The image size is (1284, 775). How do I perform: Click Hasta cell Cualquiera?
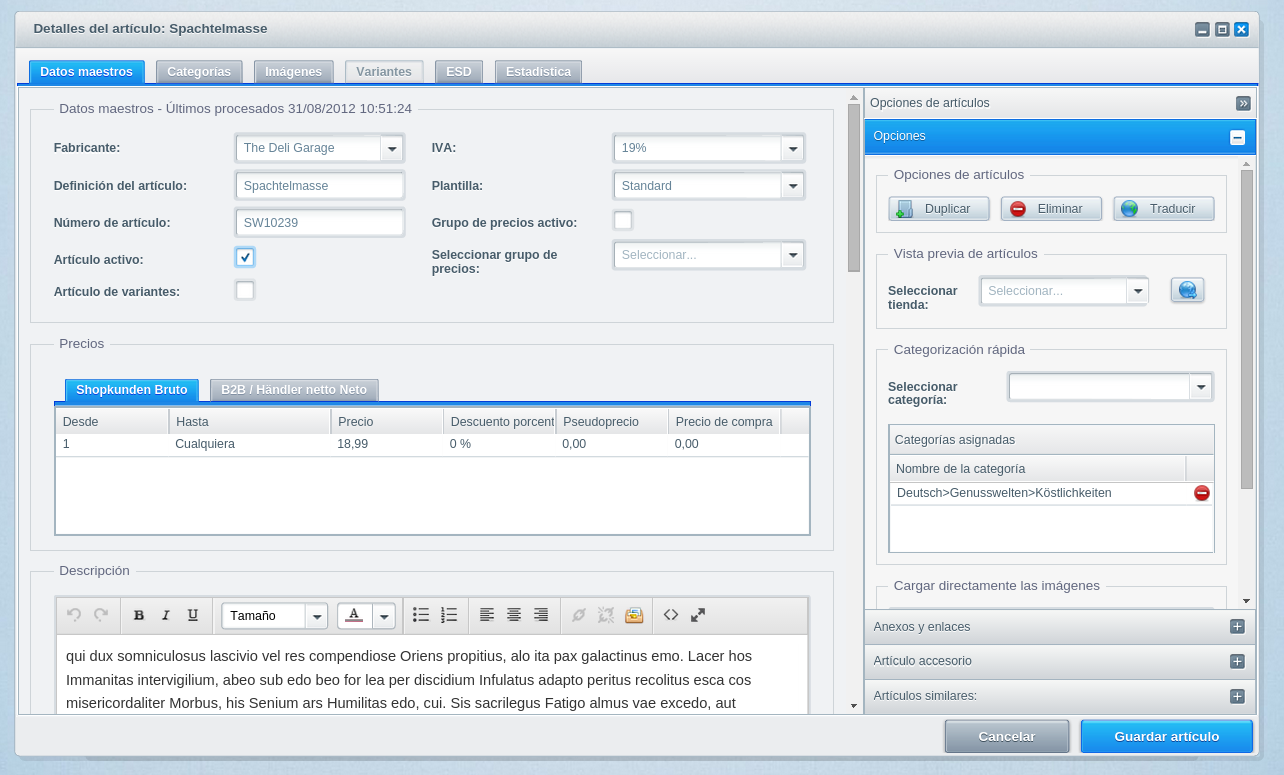click(249, 444)
